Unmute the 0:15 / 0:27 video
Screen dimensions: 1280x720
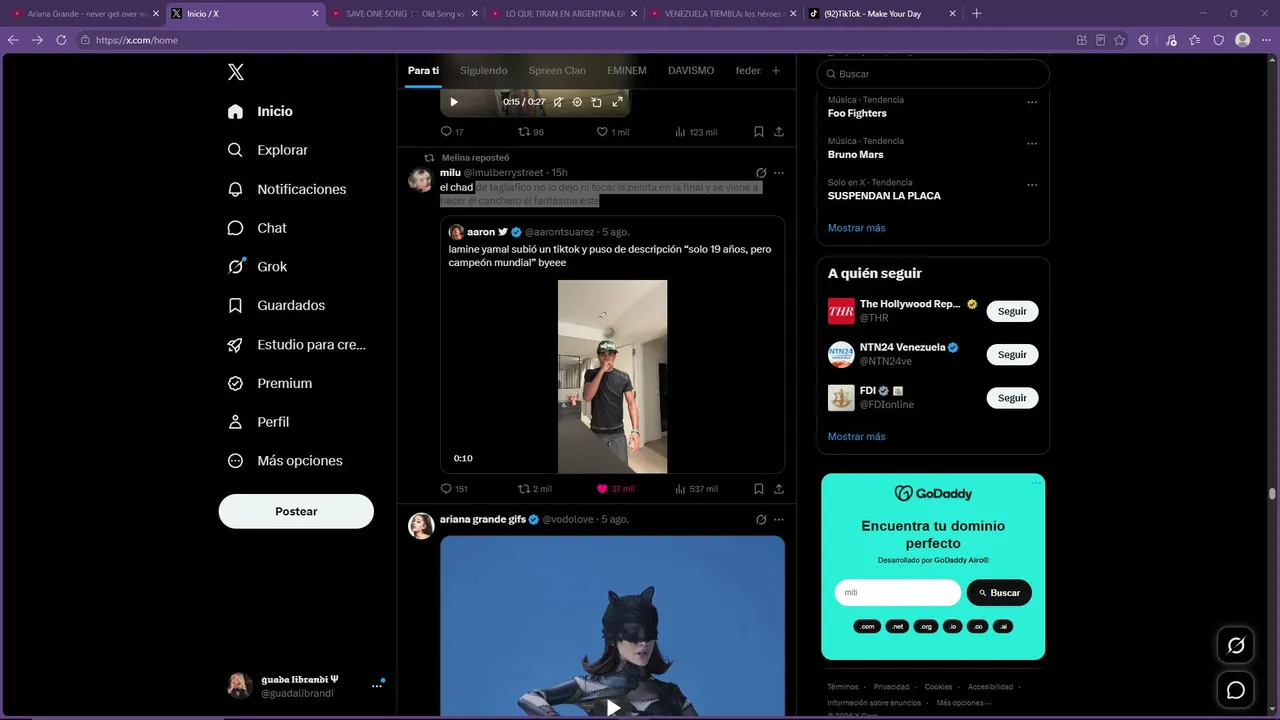click(x=558, y=102)
